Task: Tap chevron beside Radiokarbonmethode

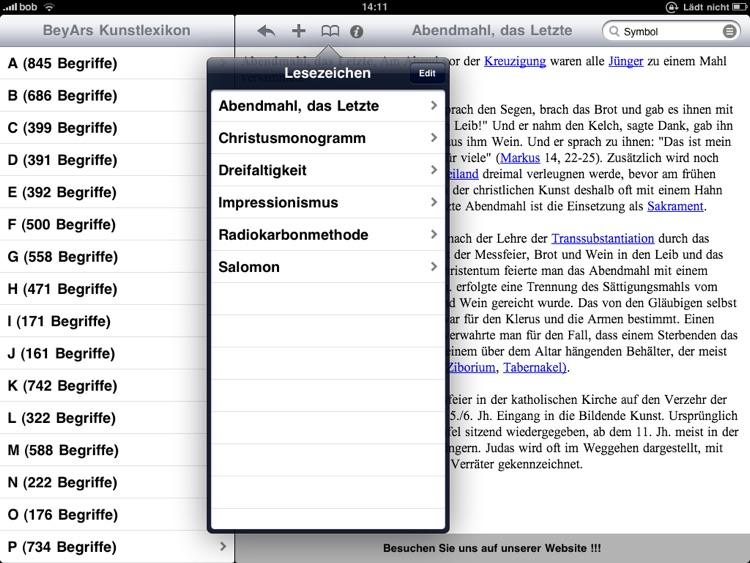Action: point(434,234)
